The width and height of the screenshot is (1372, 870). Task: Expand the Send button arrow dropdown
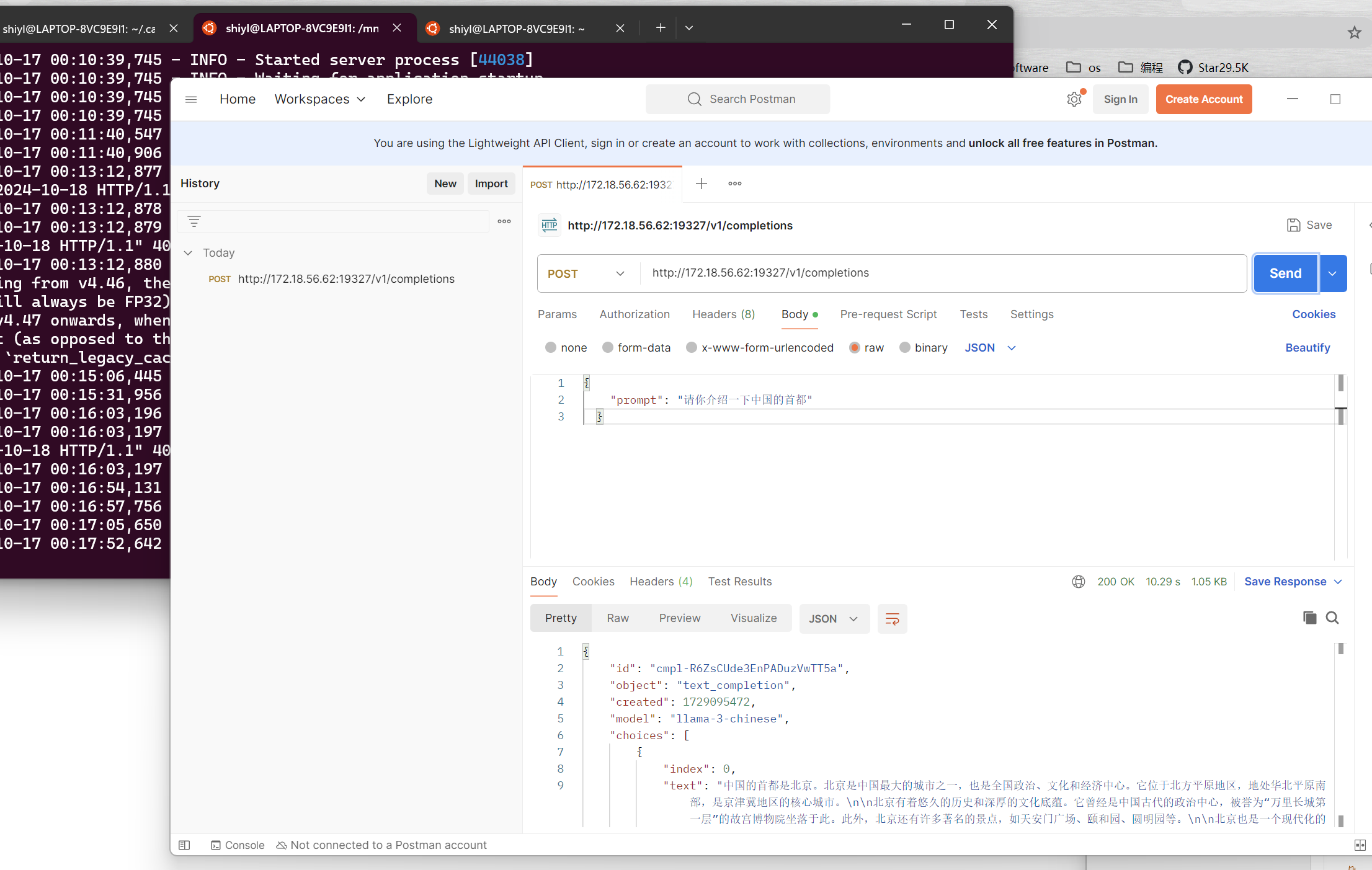[1332, 273]
